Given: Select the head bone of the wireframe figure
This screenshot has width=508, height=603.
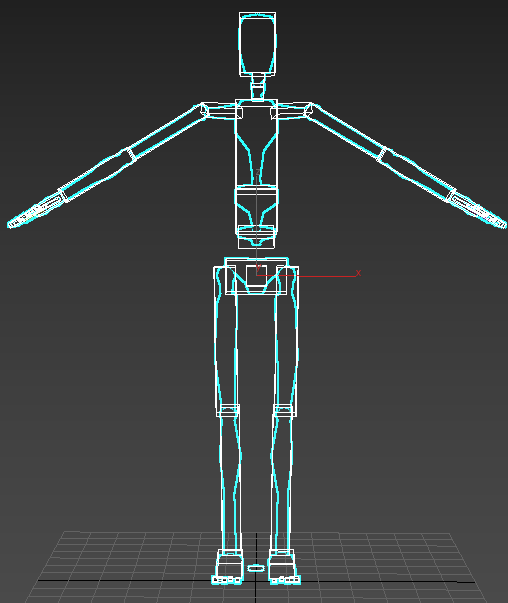Looking at the screenshot, I should pos(257,43).
